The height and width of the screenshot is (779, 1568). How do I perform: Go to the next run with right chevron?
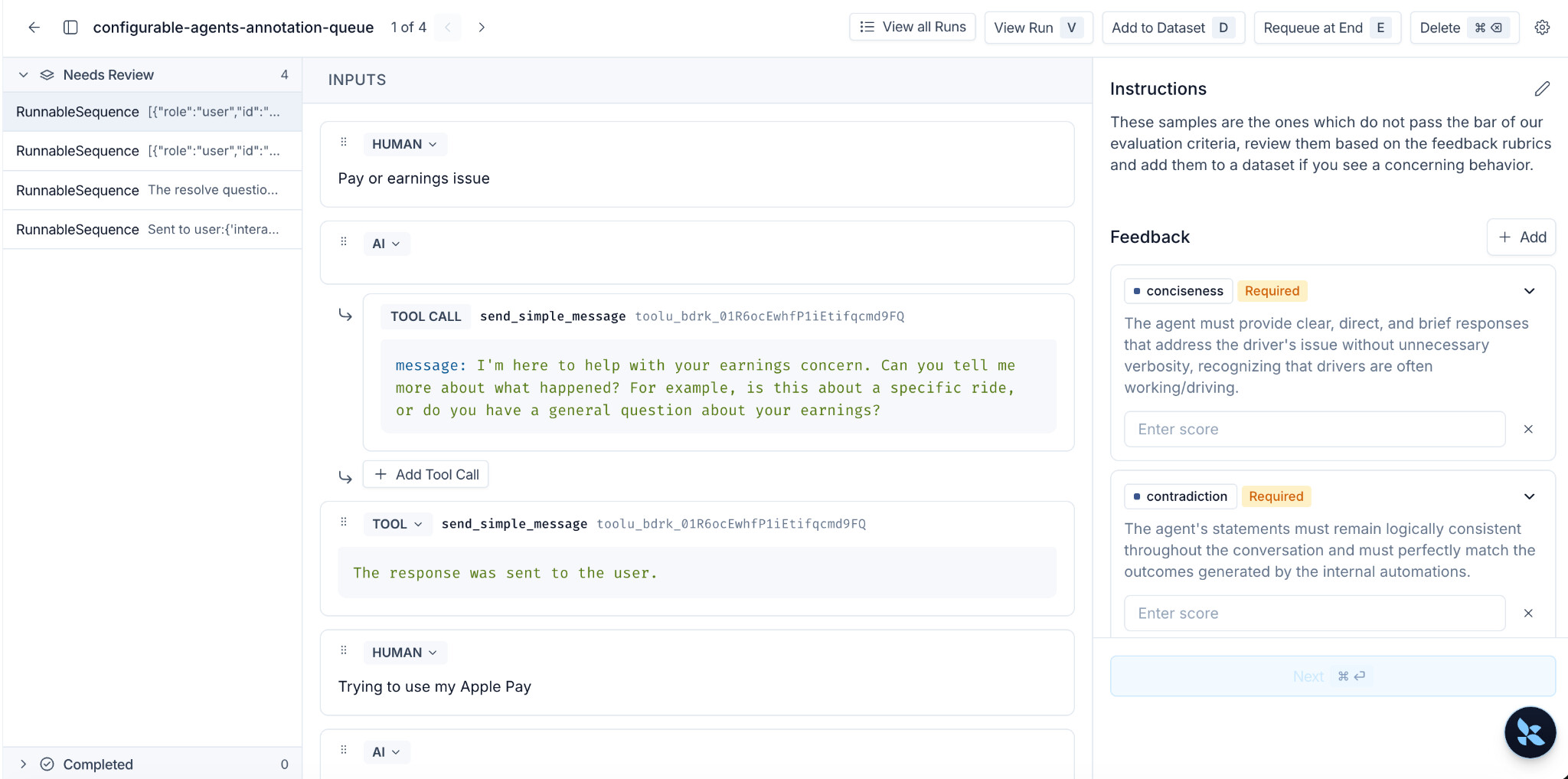coord(482,28)
